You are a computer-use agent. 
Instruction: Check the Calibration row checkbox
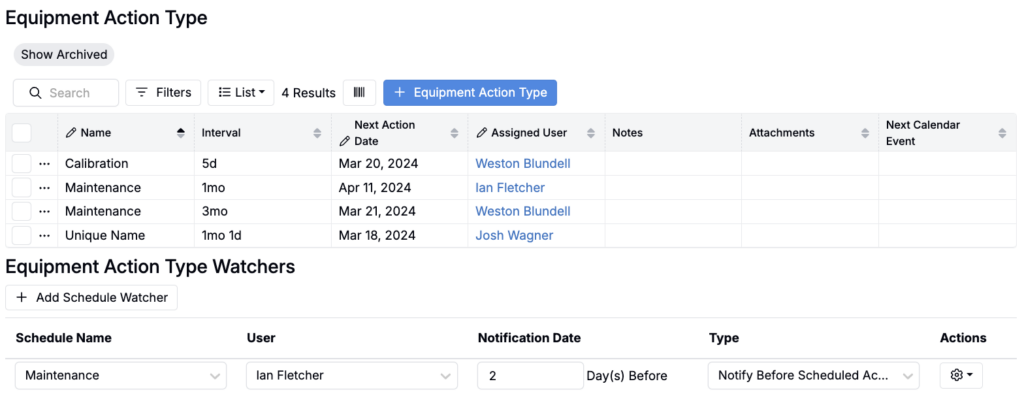click(x=22, y=164)
